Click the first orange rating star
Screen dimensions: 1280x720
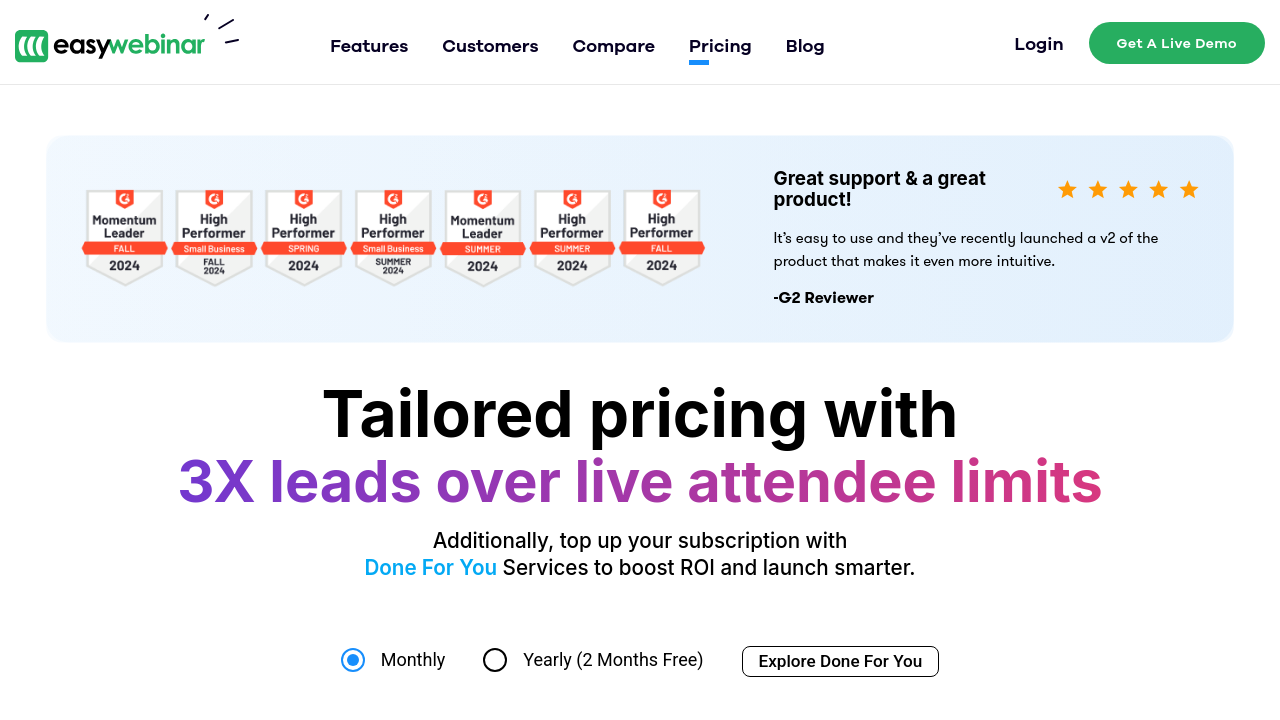tap(1067, 190)
